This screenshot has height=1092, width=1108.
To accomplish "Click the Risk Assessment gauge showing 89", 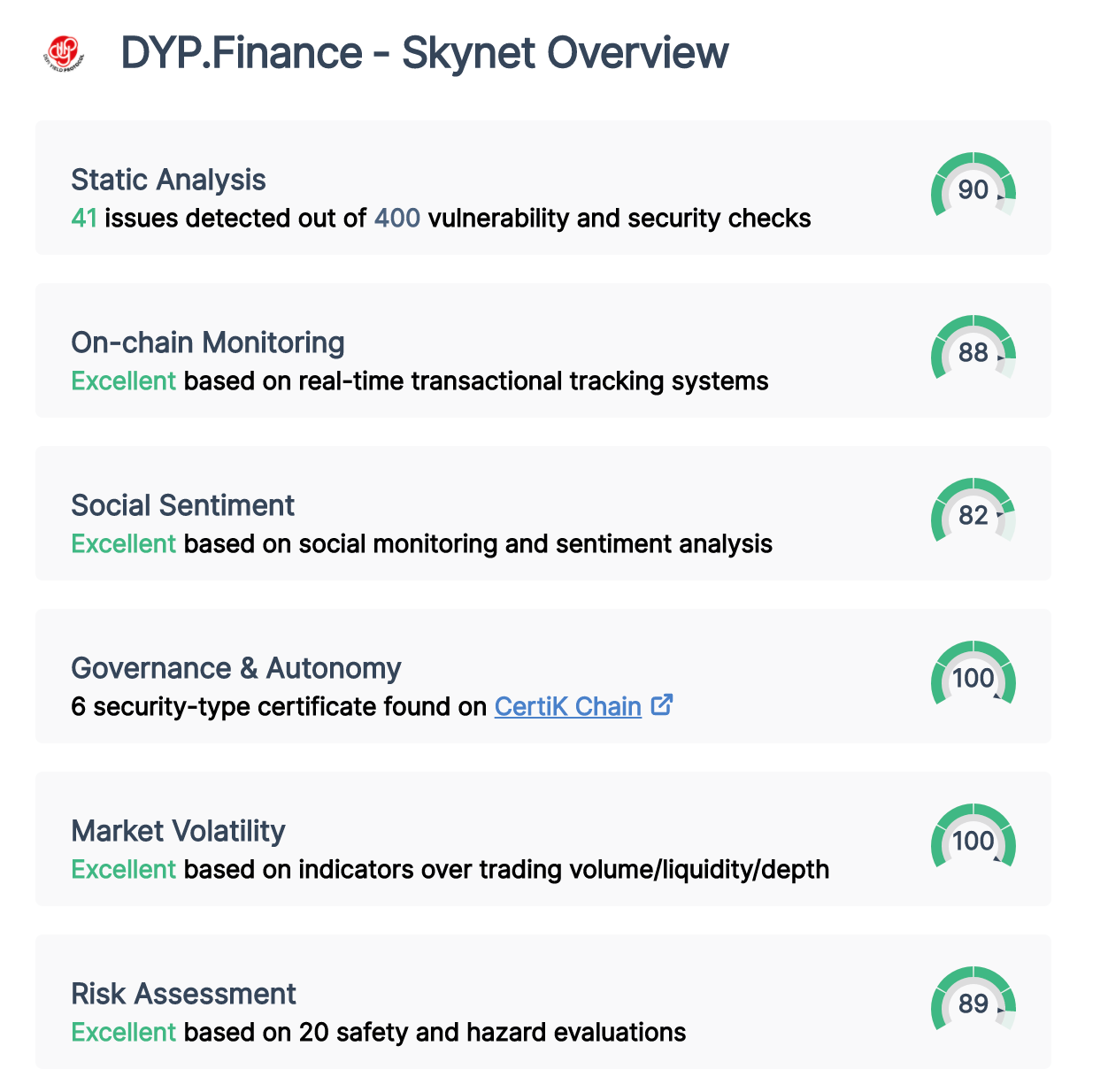I will click(972, 1004).
